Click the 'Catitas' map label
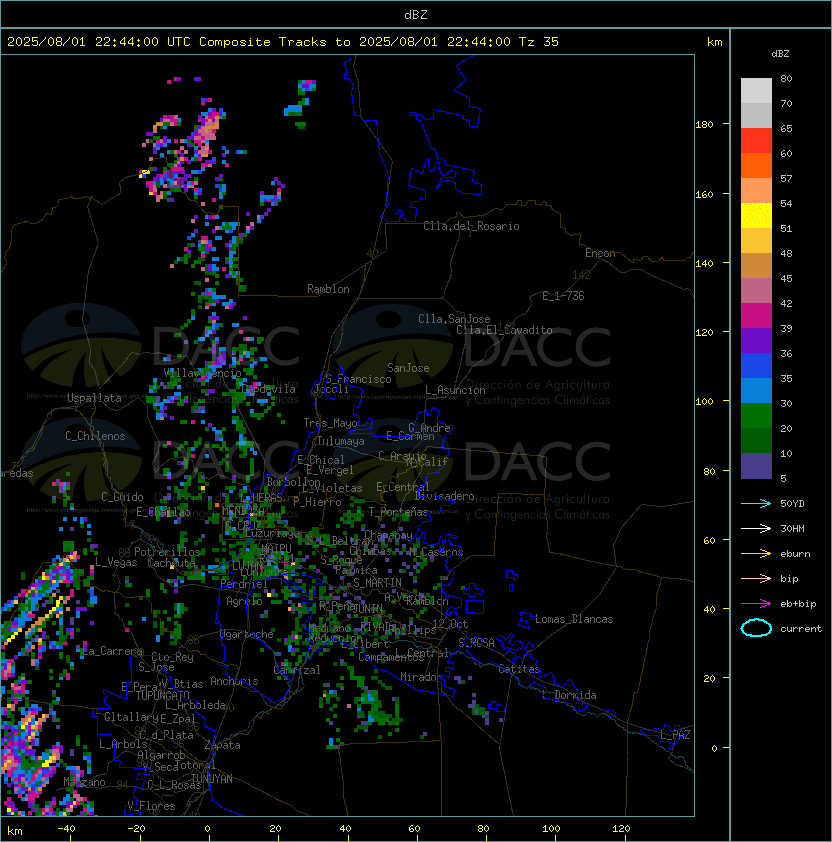The width and height of the screenshot is (832, 842). [519, 669]
